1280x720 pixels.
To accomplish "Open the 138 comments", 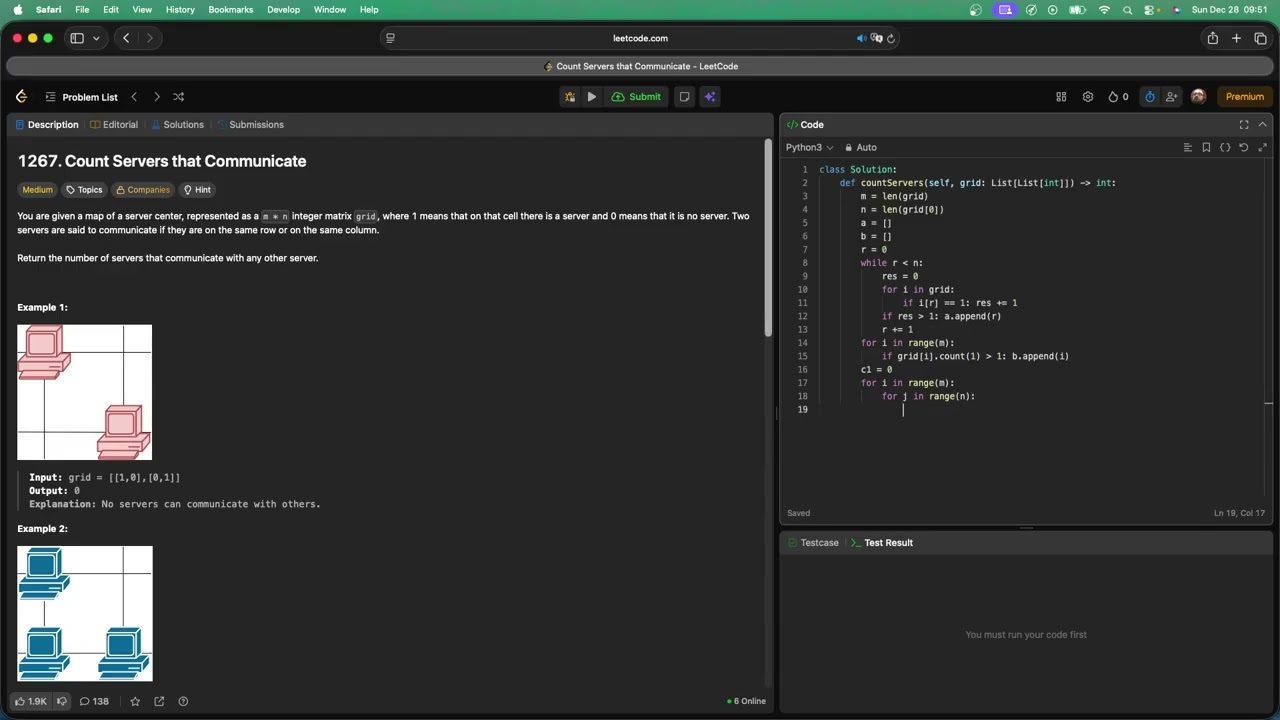I will [x=94, y=701].
